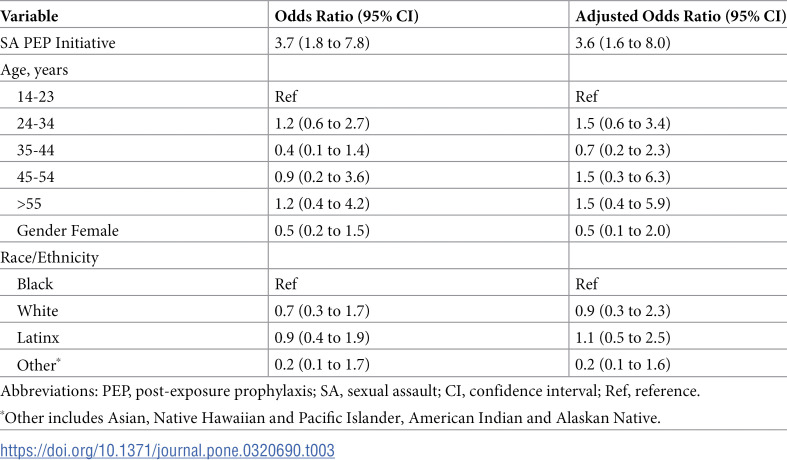Click the 0.2 (0.1 to 1.6) cell
The width and height of the screenshot is (787, 460).
[x=622, y=364]
